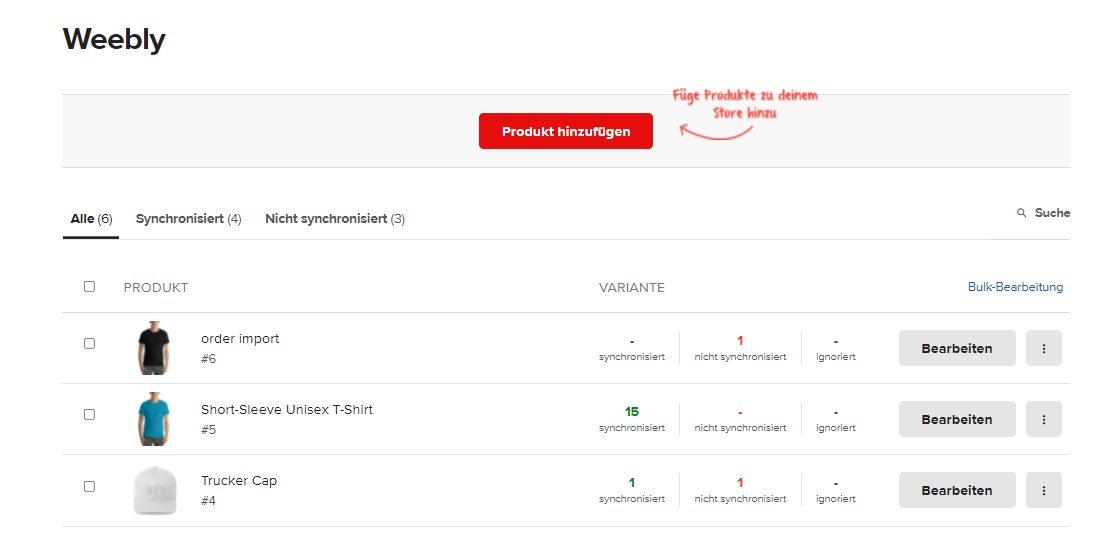The height and width of the screenshot is (533, 1107).
Task: Open the Nicht synchronisiert (3) tab
Action: pyautogui.click(x=335, y=219)
